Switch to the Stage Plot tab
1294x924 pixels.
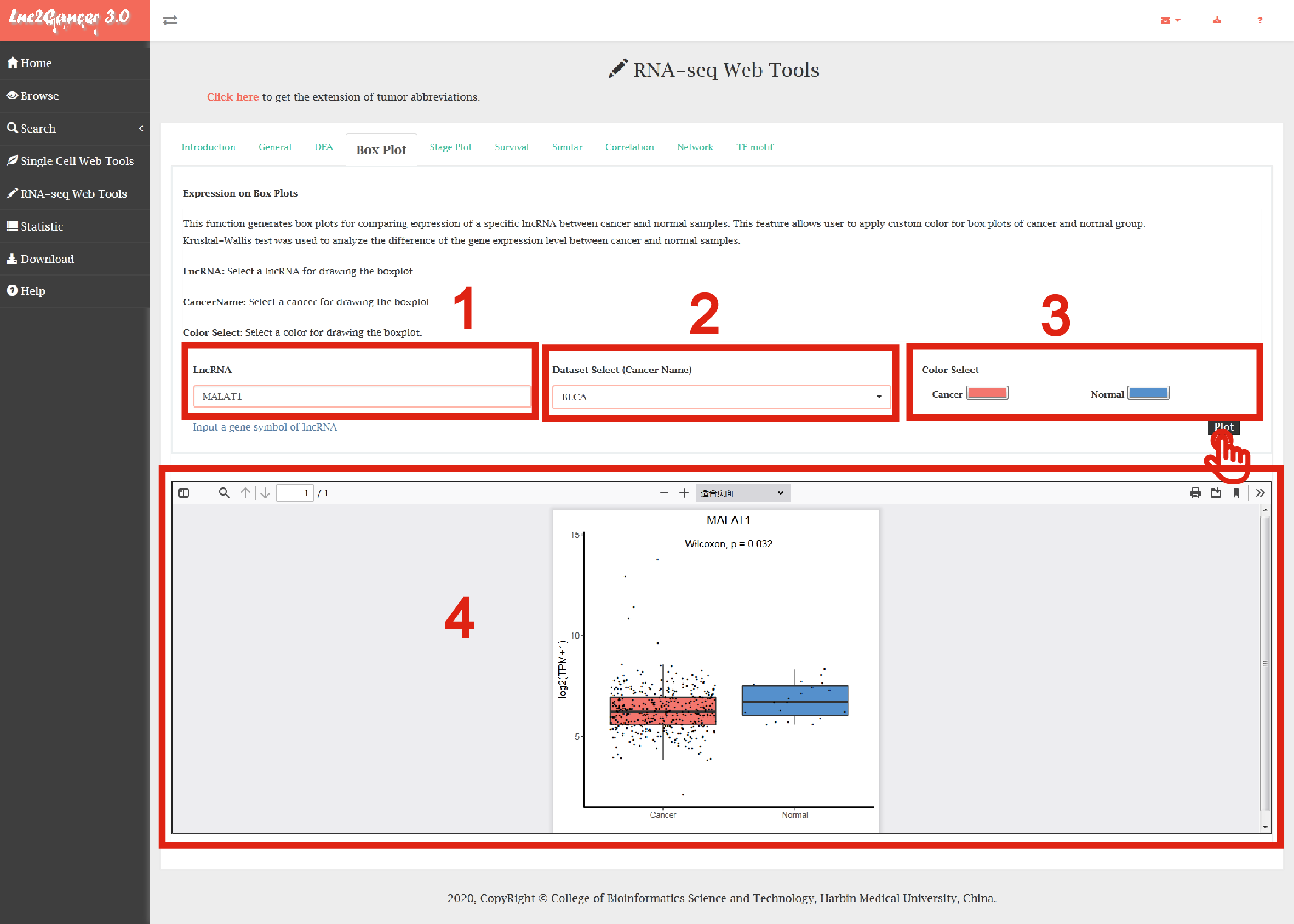coord(450,147)
